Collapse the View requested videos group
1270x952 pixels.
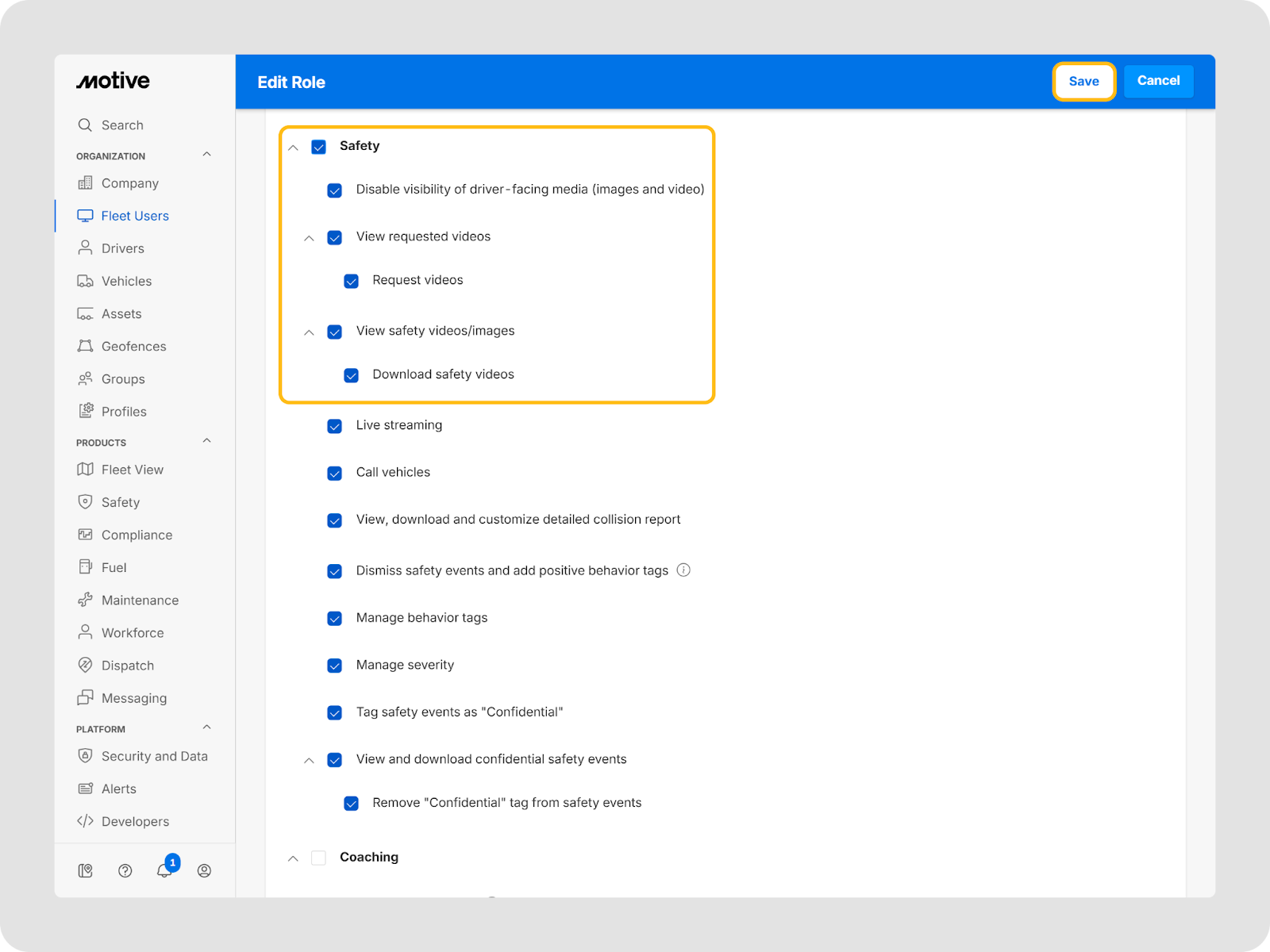pyautogui.click(x=310, y=238)
